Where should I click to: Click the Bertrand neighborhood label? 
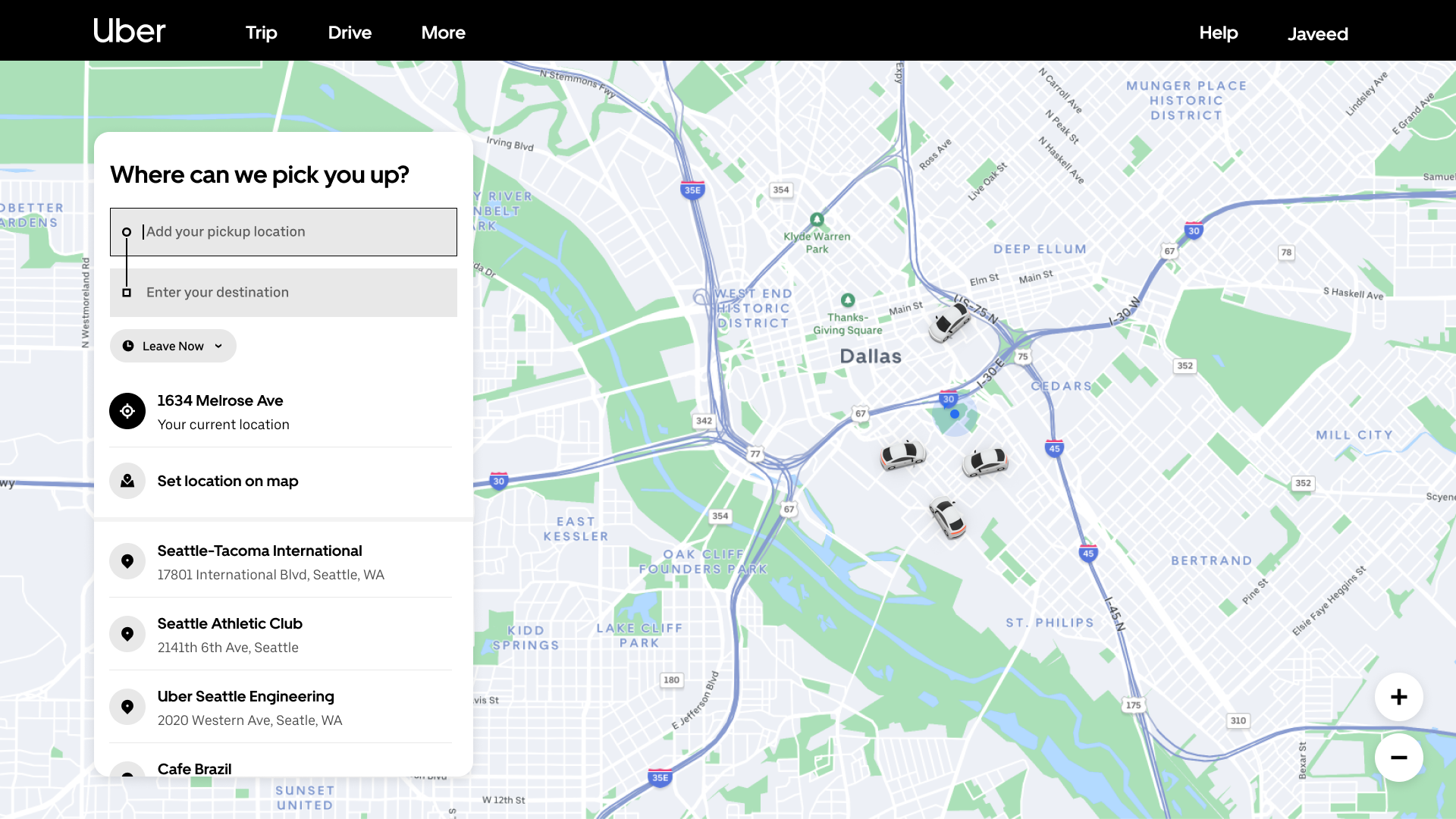click(x=1211, y=561)
